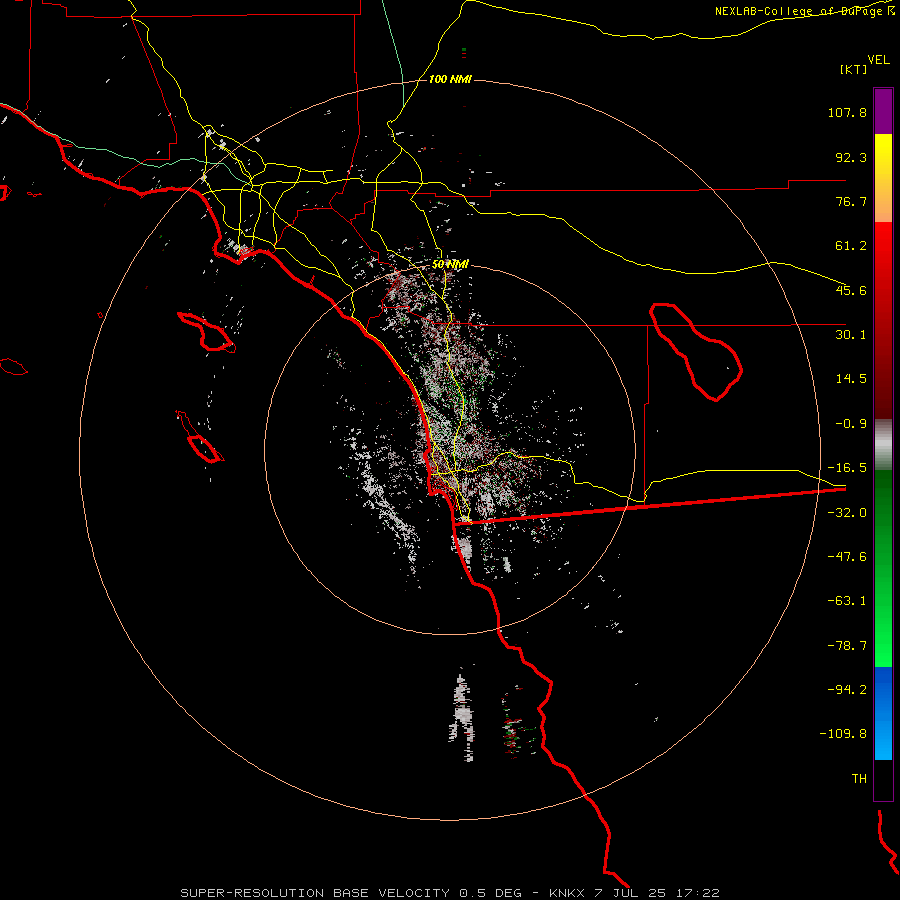Click the purple segment of velocity color bar
Image resolution: width=900 pixels, height=900 pixels.
(x=883, y=111)
